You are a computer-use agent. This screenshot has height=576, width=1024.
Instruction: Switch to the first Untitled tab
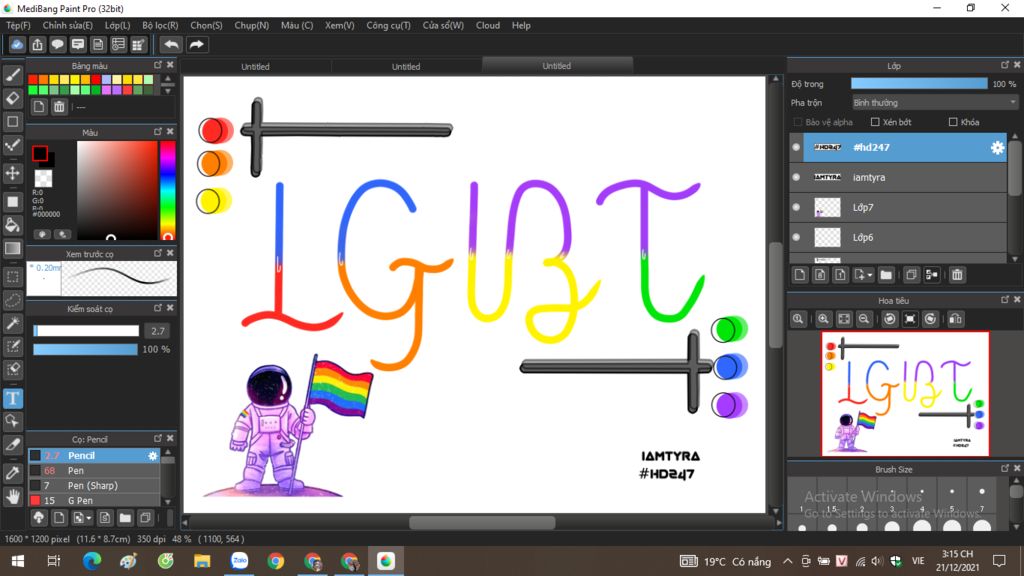click(x=255, y=66)
